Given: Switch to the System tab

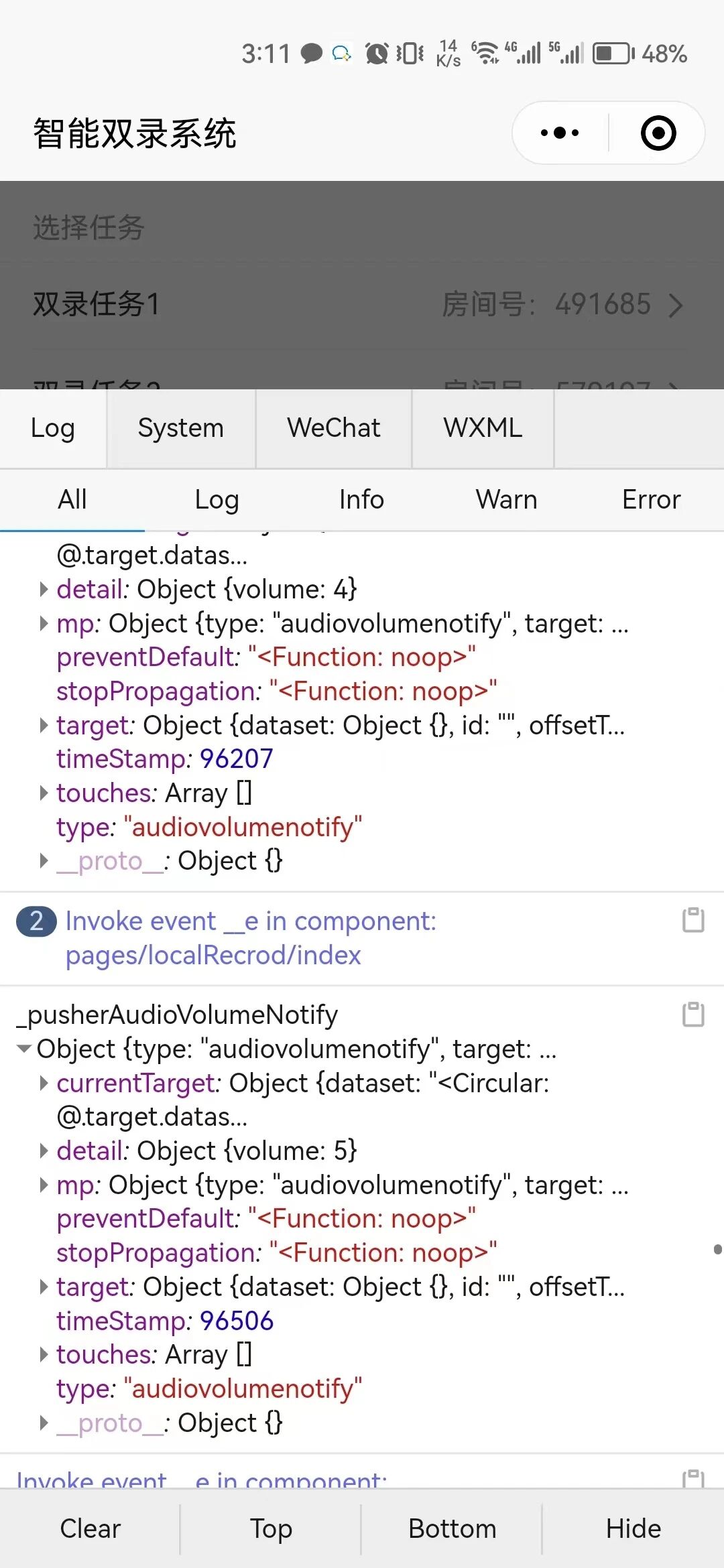Looking at the screenshot, I should click(180, 428).
